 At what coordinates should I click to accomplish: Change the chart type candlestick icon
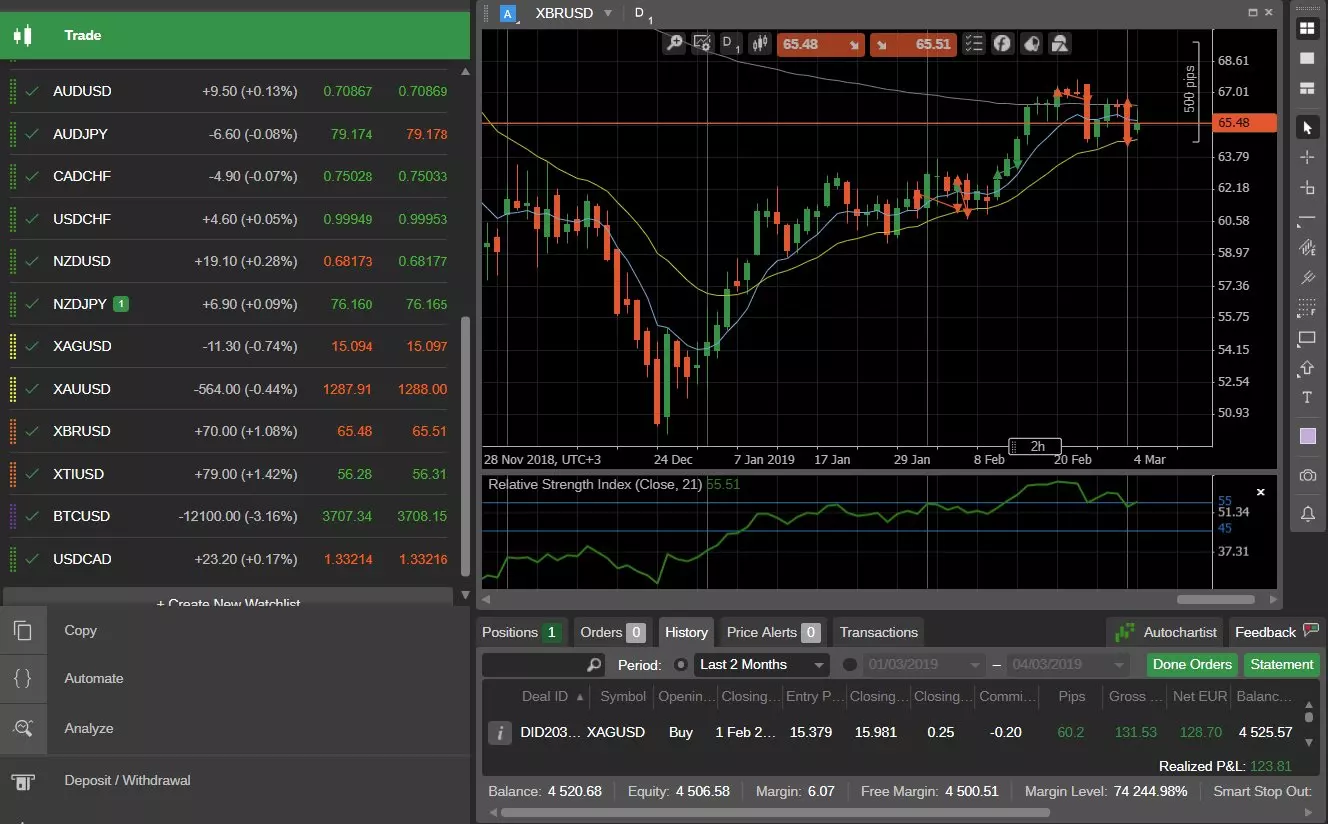pyautogui.click(x=761, y=43)
